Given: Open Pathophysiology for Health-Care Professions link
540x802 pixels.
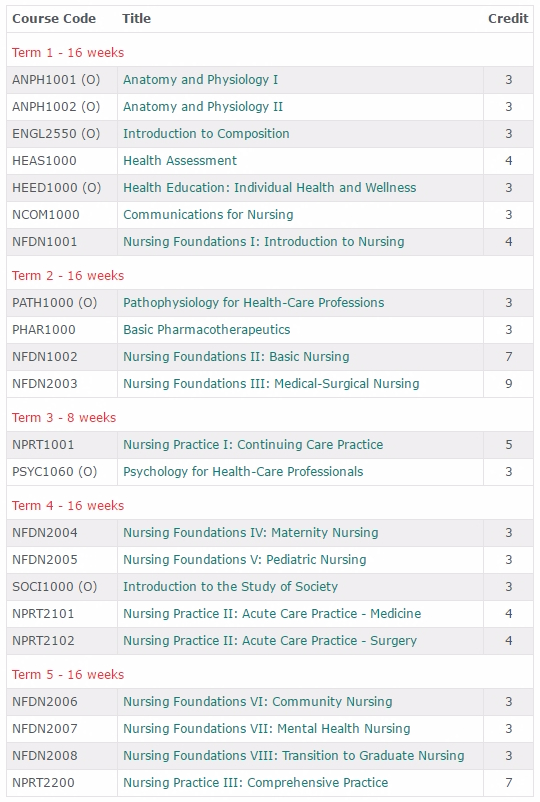Looking at the screenshot, I should click(254, 303).
